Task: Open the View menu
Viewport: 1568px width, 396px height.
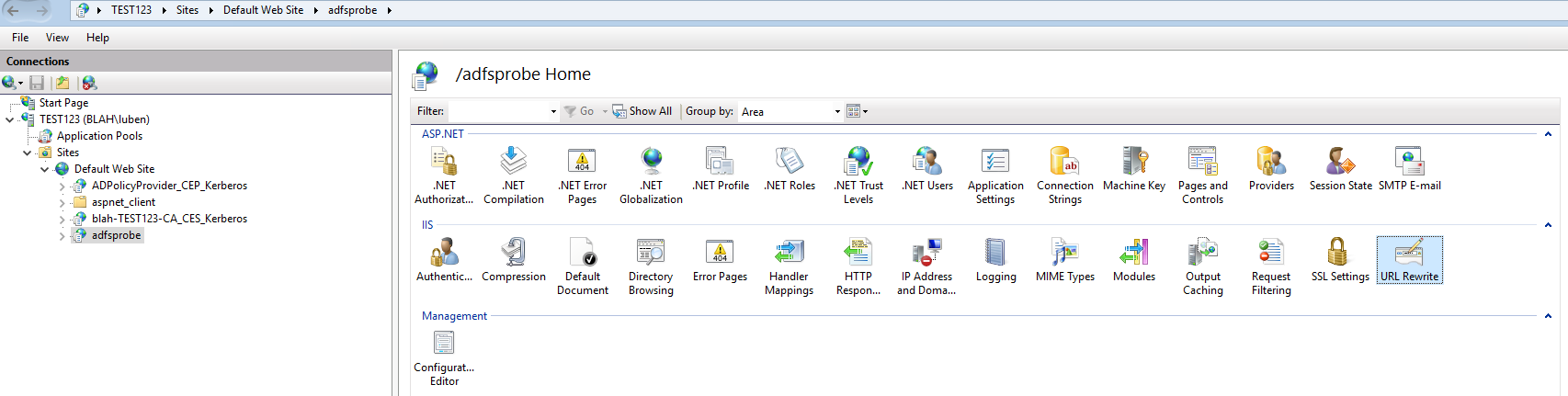Action: point(57,38)
